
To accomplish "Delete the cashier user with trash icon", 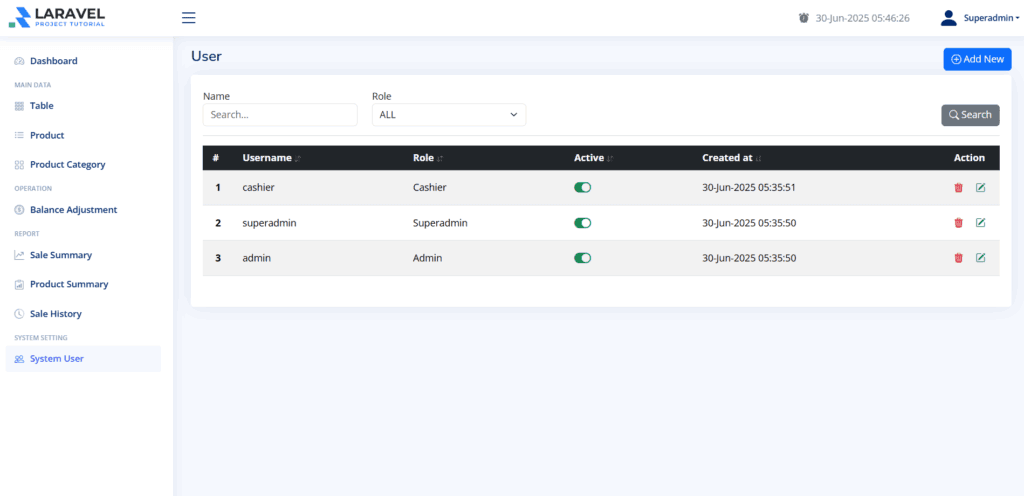I will (x=958, y=188).
